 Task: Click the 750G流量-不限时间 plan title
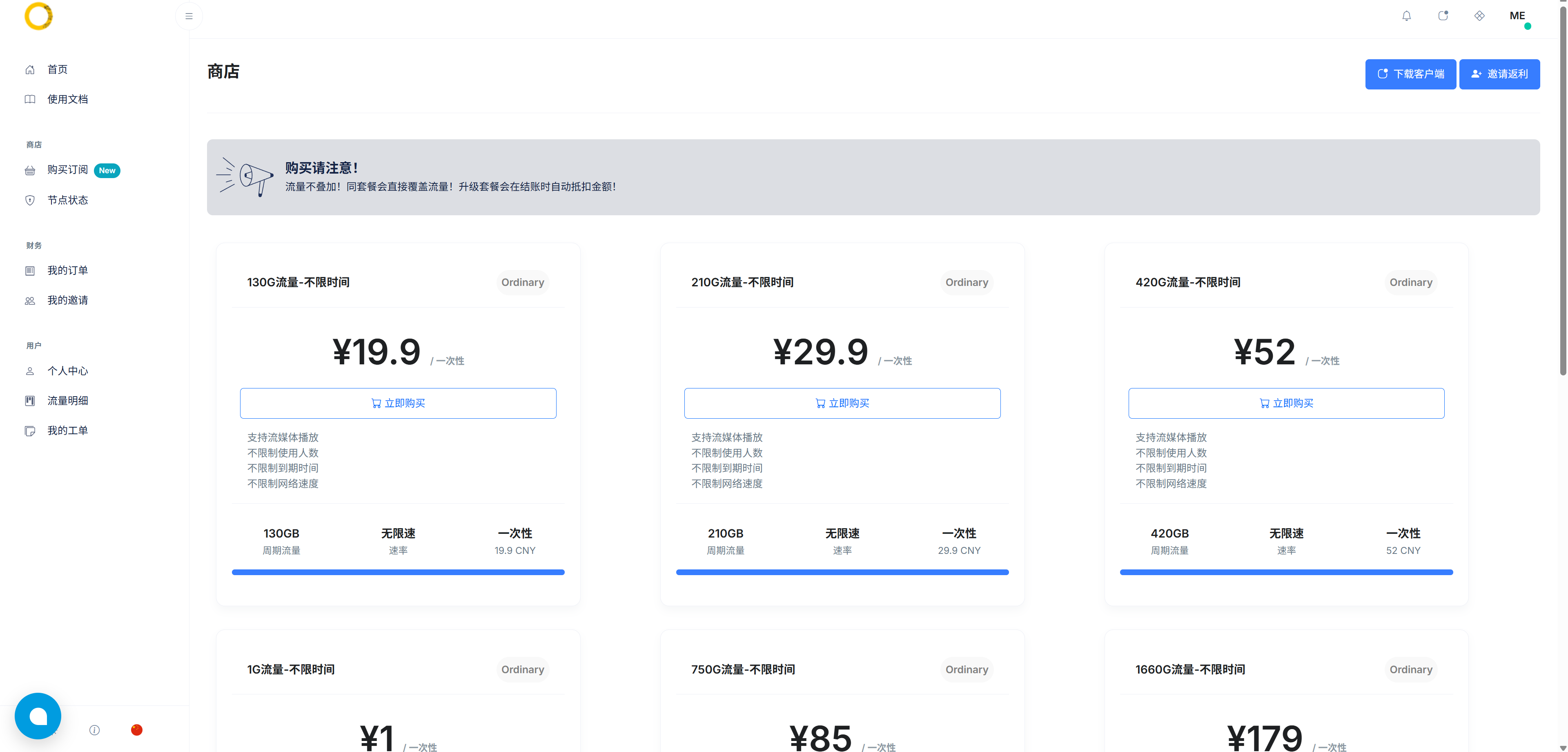743,670
